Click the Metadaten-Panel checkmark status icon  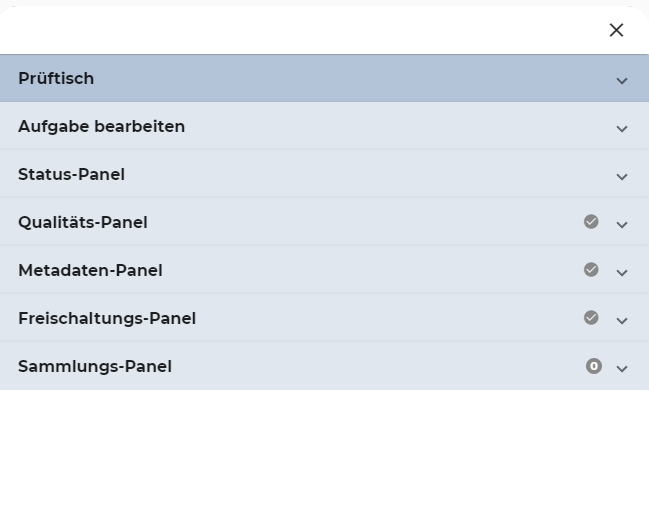pyautogui.click(x=591, y=270)
